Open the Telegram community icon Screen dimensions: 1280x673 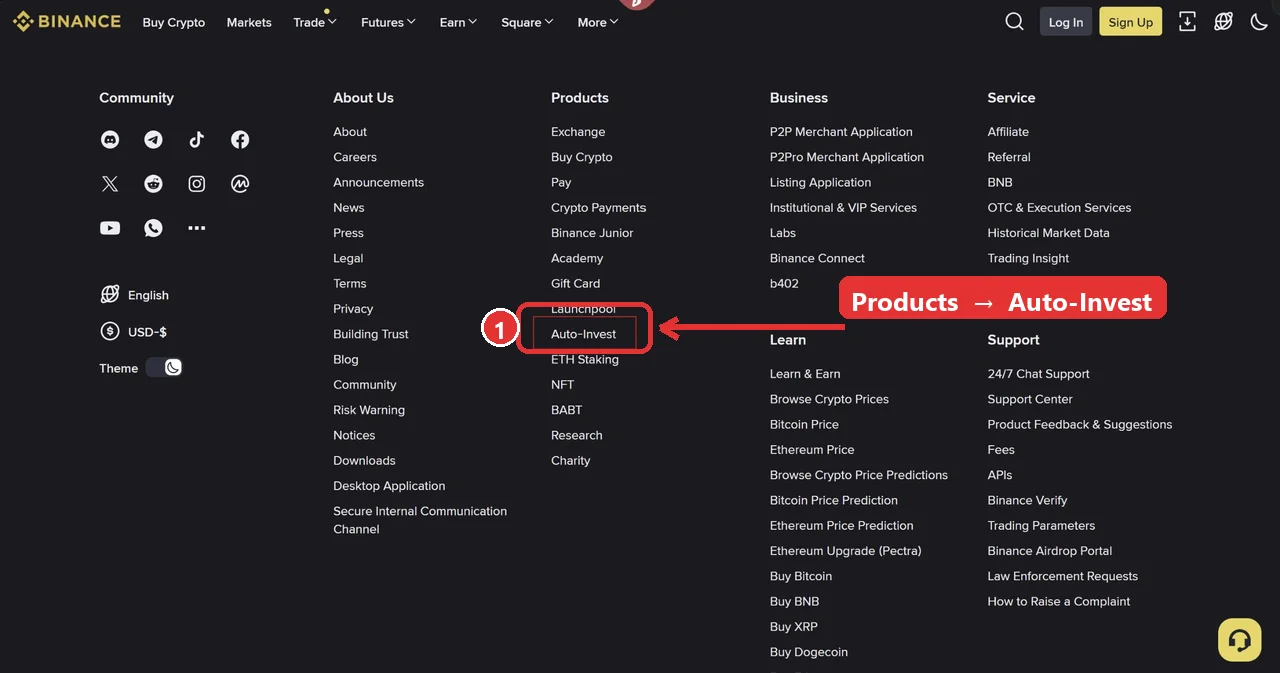(153, 140)
